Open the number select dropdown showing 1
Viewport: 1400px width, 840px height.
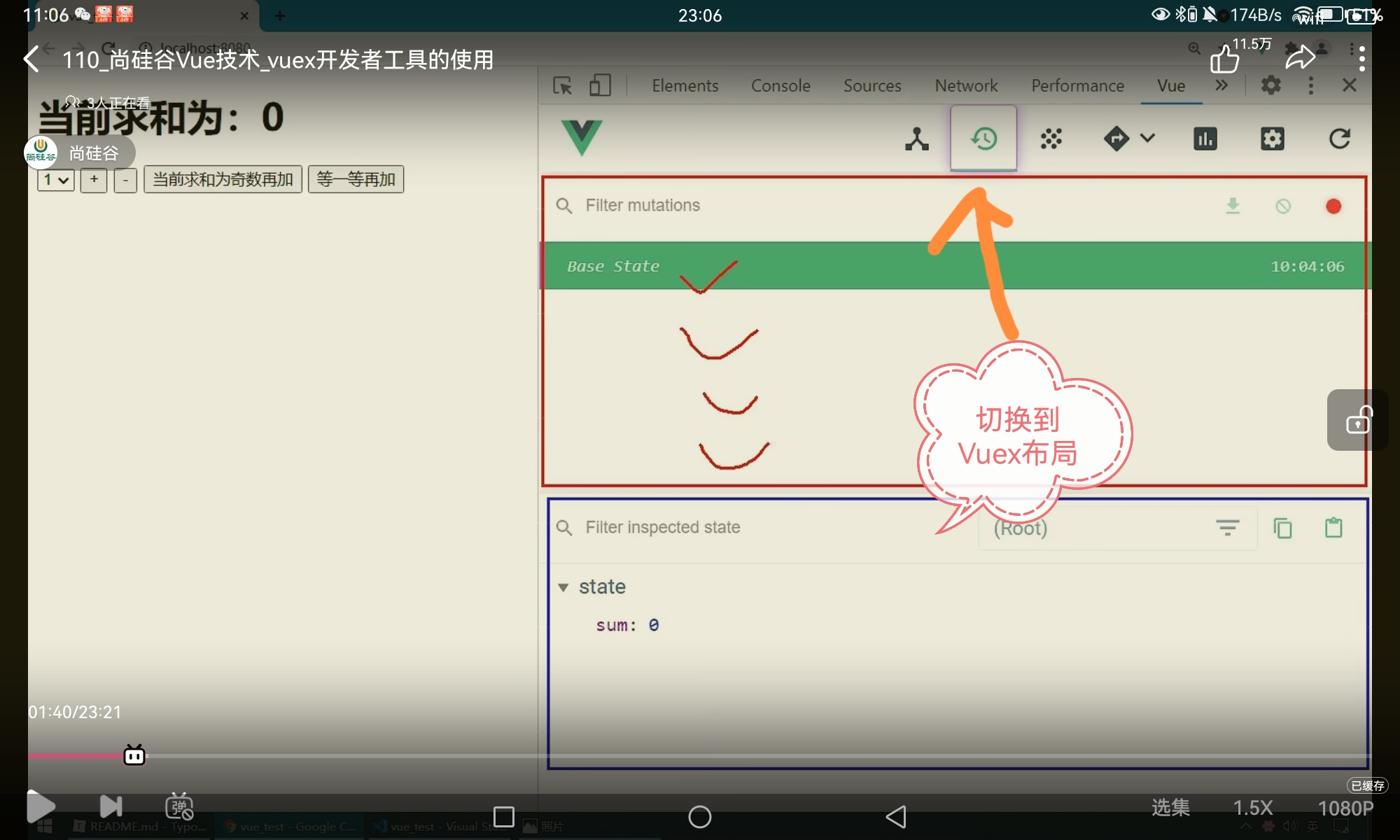tap(55, 180)
